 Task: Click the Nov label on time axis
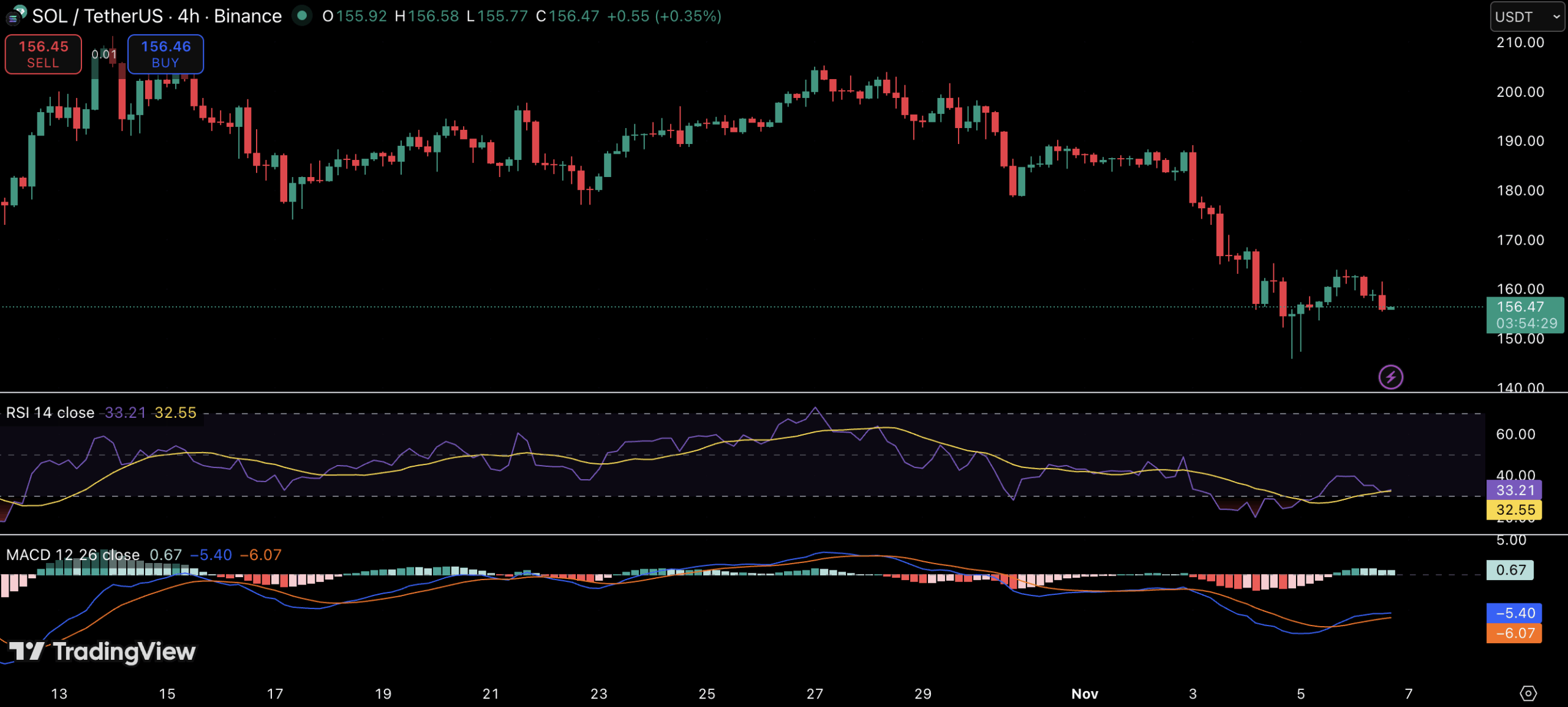1084,694
